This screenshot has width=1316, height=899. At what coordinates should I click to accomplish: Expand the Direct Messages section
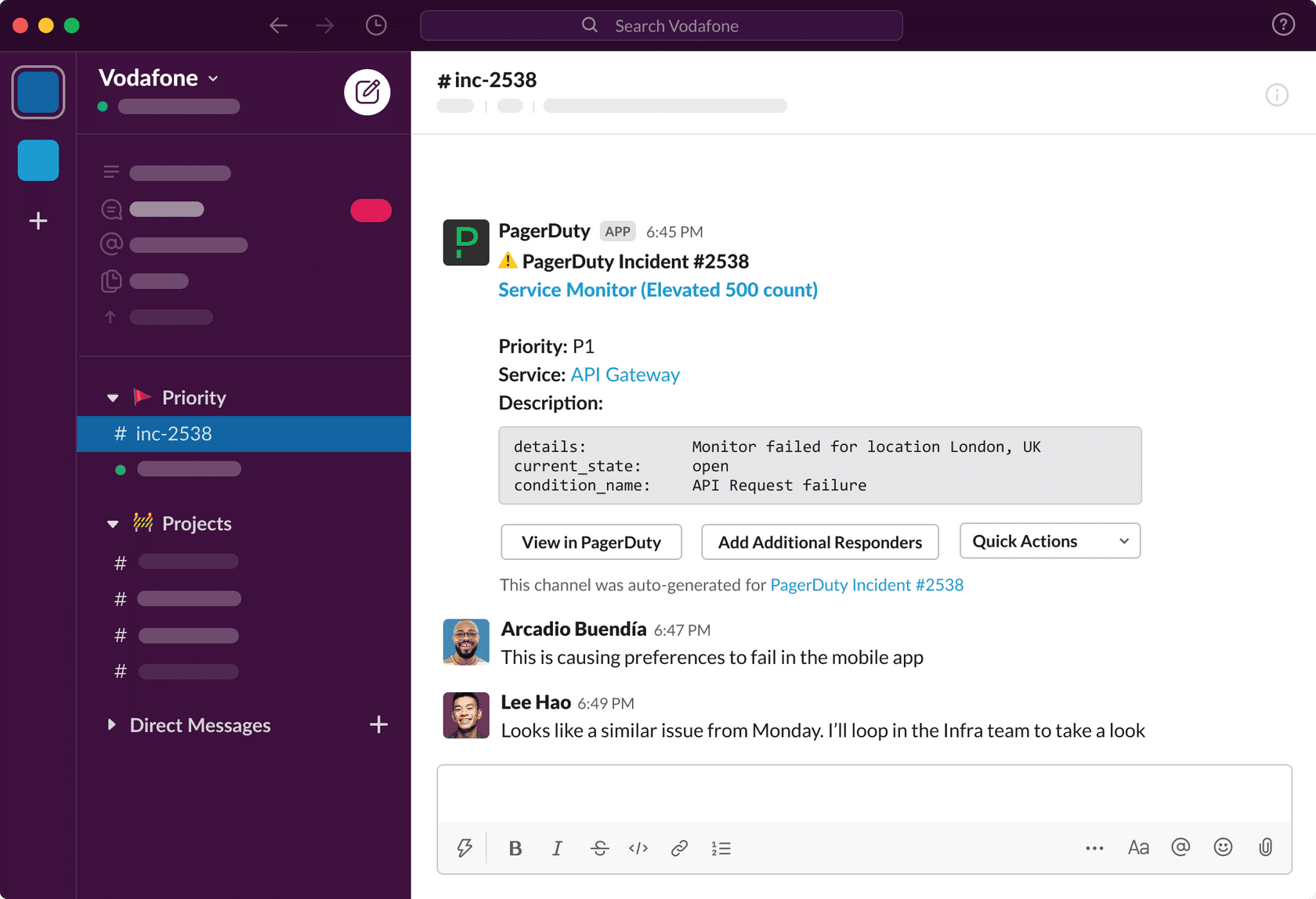(111, 724)
